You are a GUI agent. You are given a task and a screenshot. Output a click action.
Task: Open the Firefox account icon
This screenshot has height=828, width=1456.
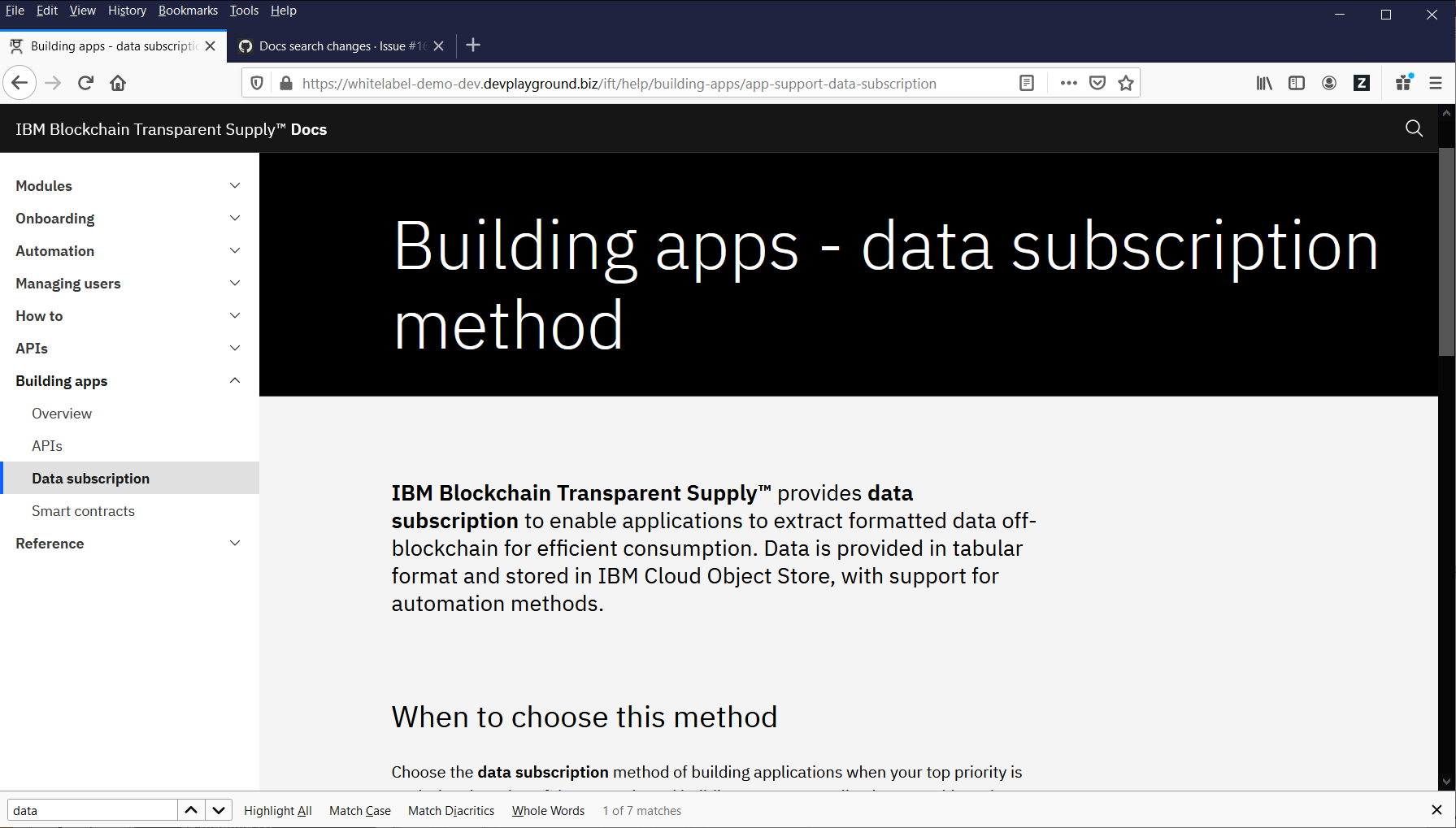tap(1328, 82)
